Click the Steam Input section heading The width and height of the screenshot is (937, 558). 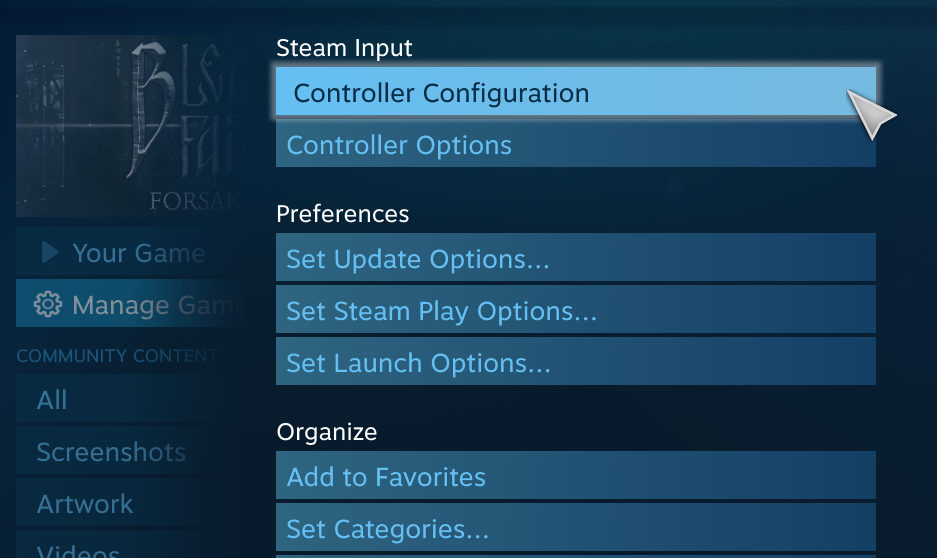tap(344, 48)
